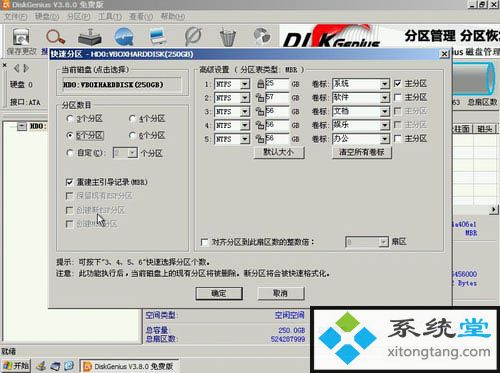This screenshot has width=500, height=373.
Task: Open the 工具 menu
Action: click(110, 16)
